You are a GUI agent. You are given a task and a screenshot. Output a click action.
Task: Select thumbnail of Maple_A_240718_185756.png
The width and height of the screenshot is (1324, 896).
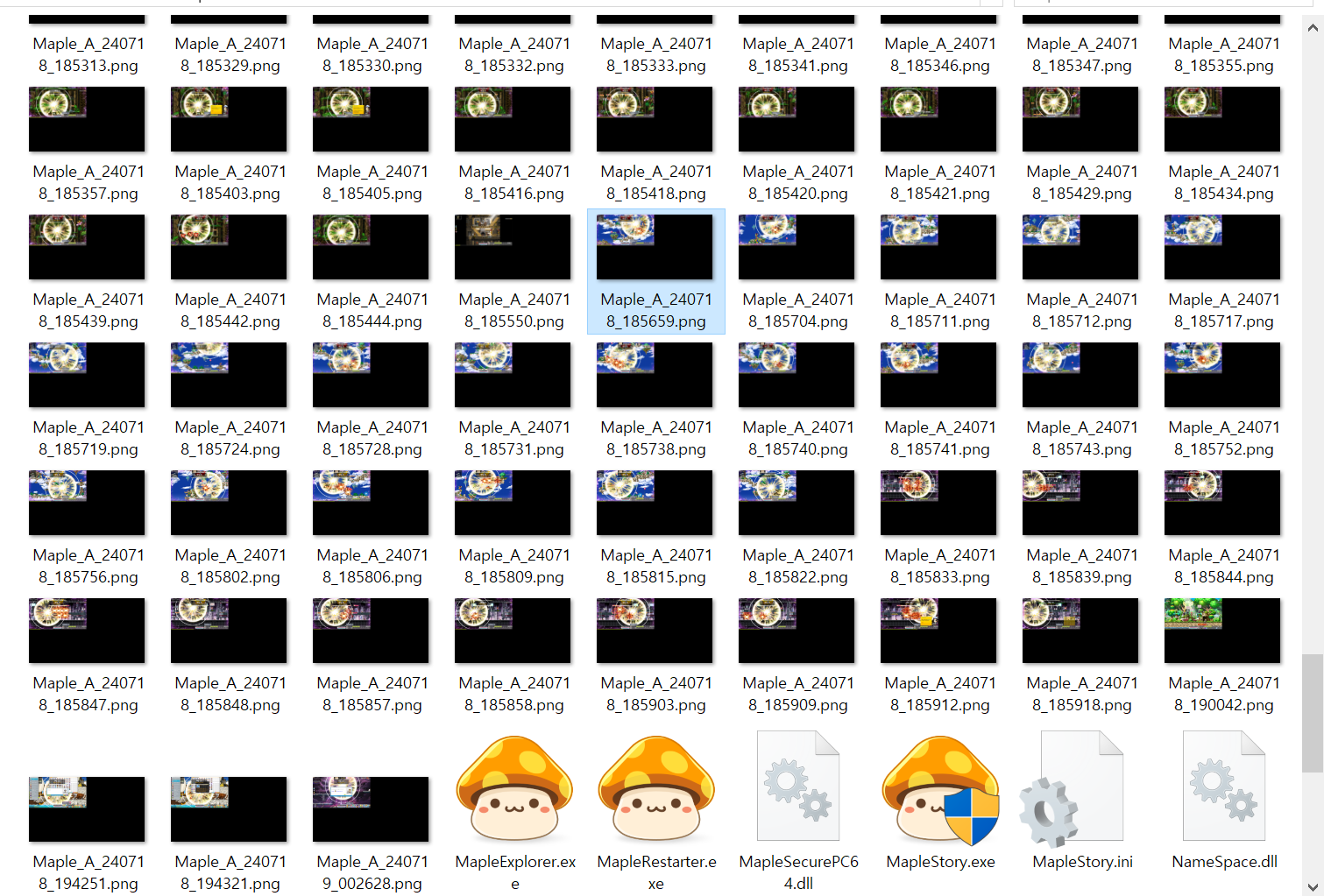click(87, 503)
